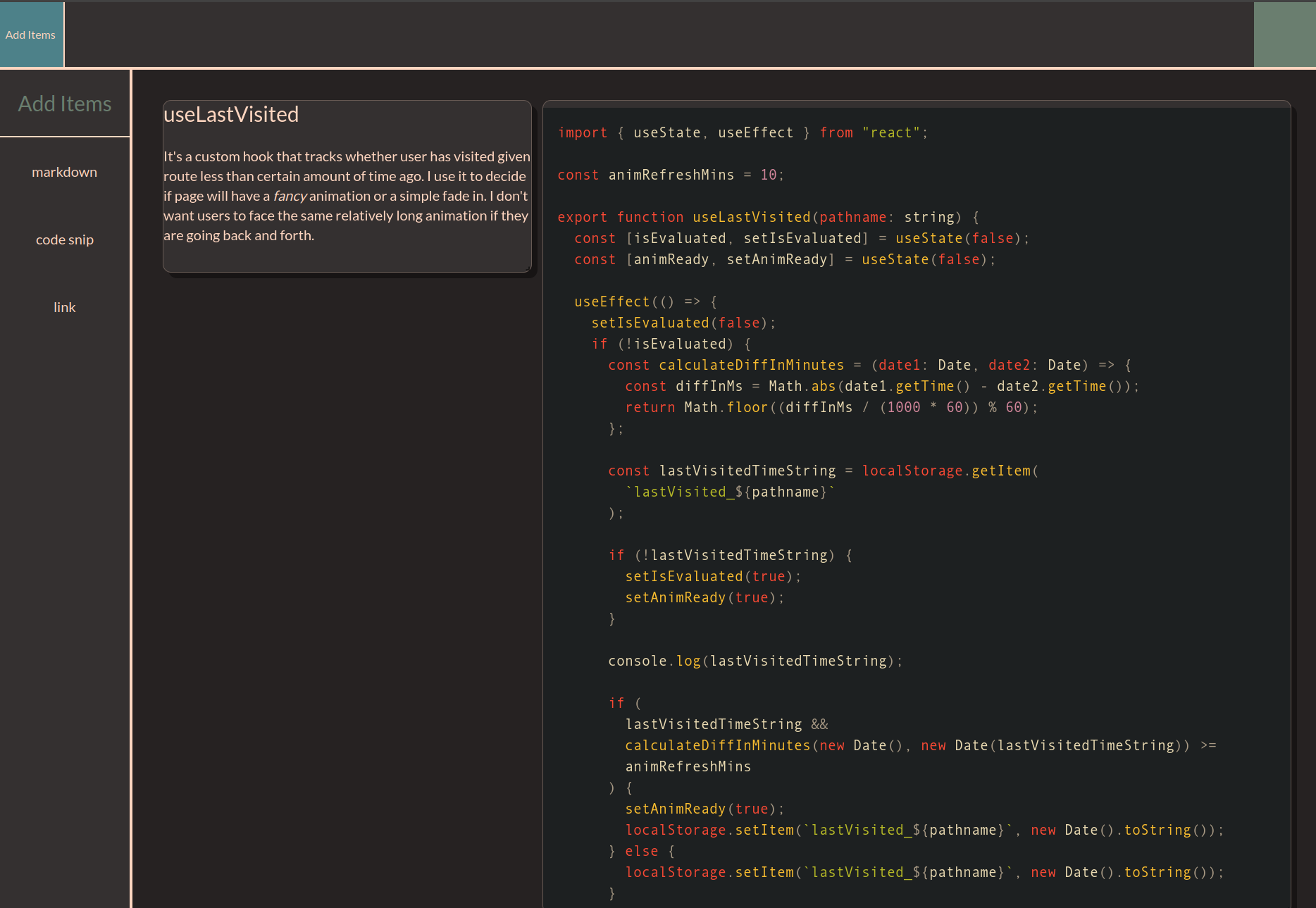This screenshot has height=908, width=1316.
Task: Choose code snip in the sidebar
Action: point(65,240)
